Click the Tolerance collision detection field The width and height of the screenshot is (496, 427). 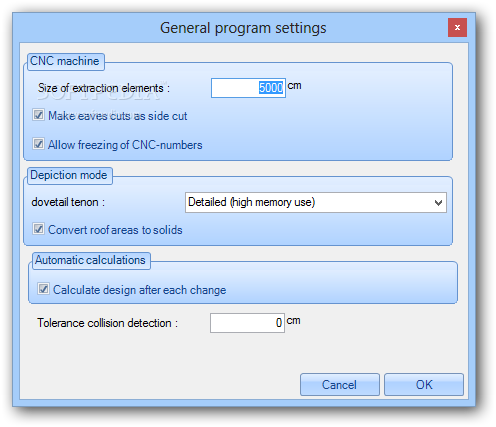(247, 323)
